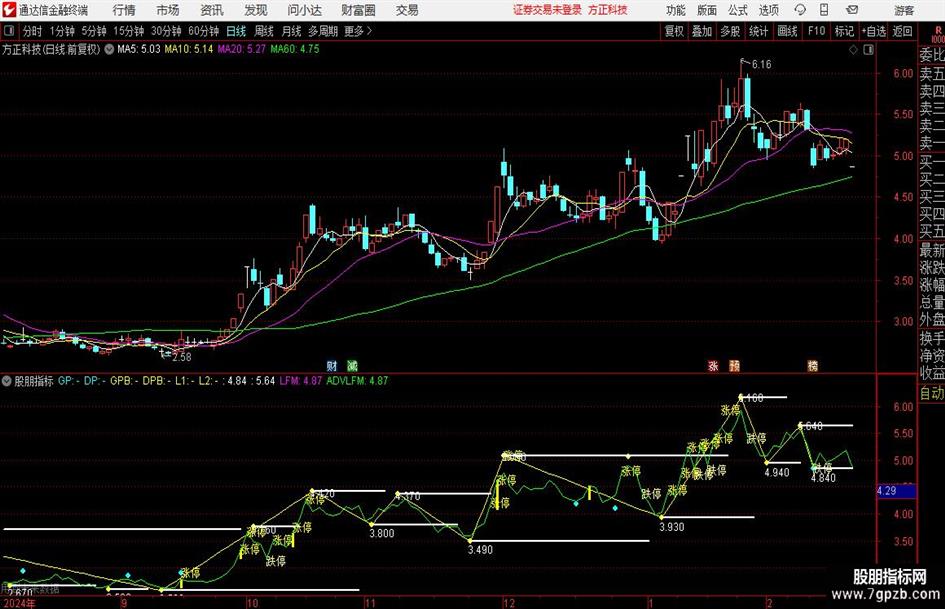The height and width of the screenshot is (609, 945).
Task: Click the 4.29 price axis marker
Action: point(896,491)
